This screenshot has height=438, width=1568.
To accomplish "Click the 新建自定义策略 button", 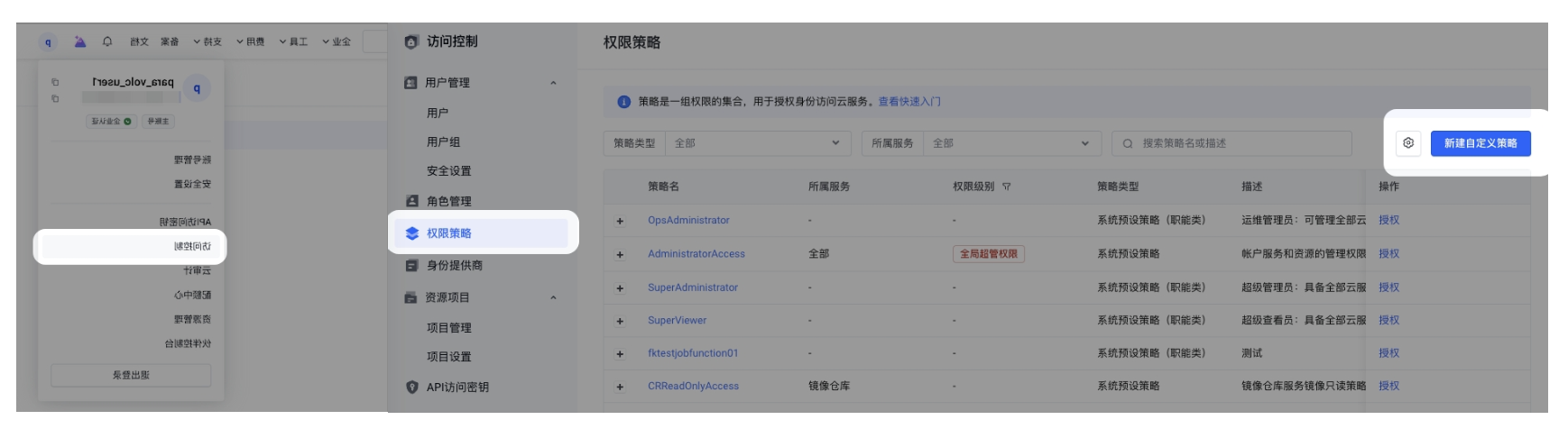I will click(x=1480, y=143).
